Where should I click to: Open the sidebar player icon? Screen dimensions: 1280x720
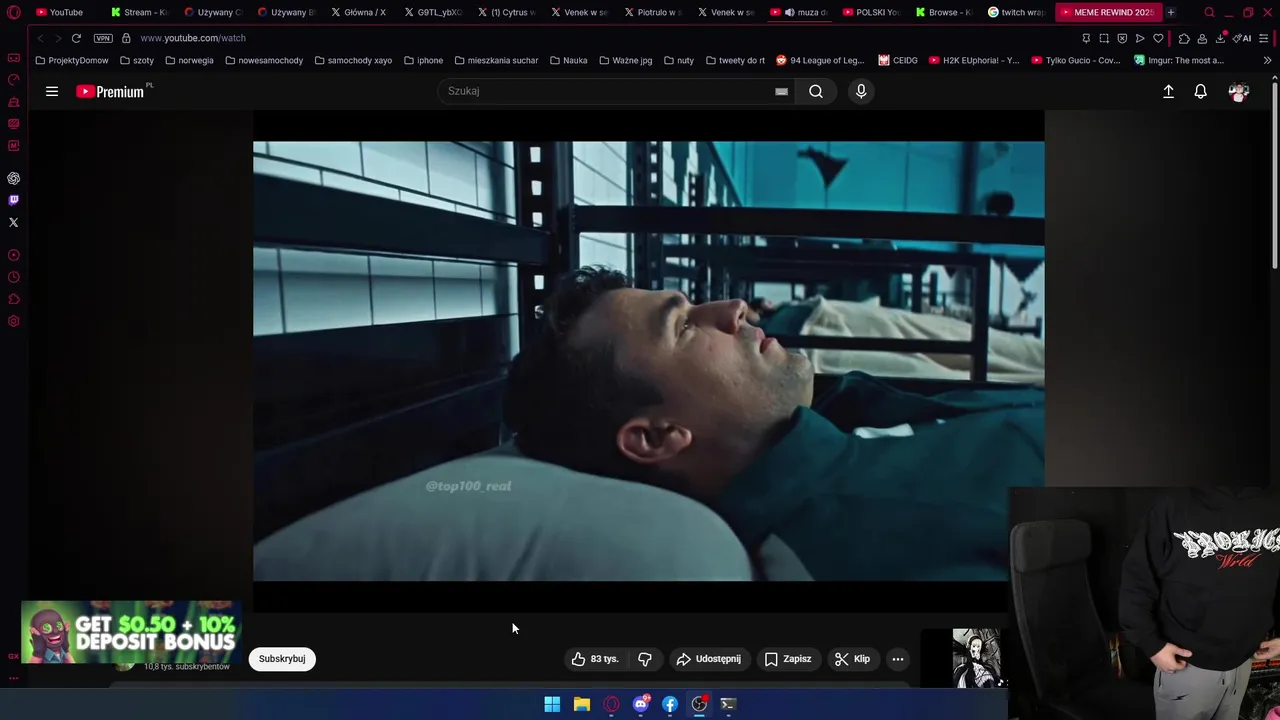13,255
